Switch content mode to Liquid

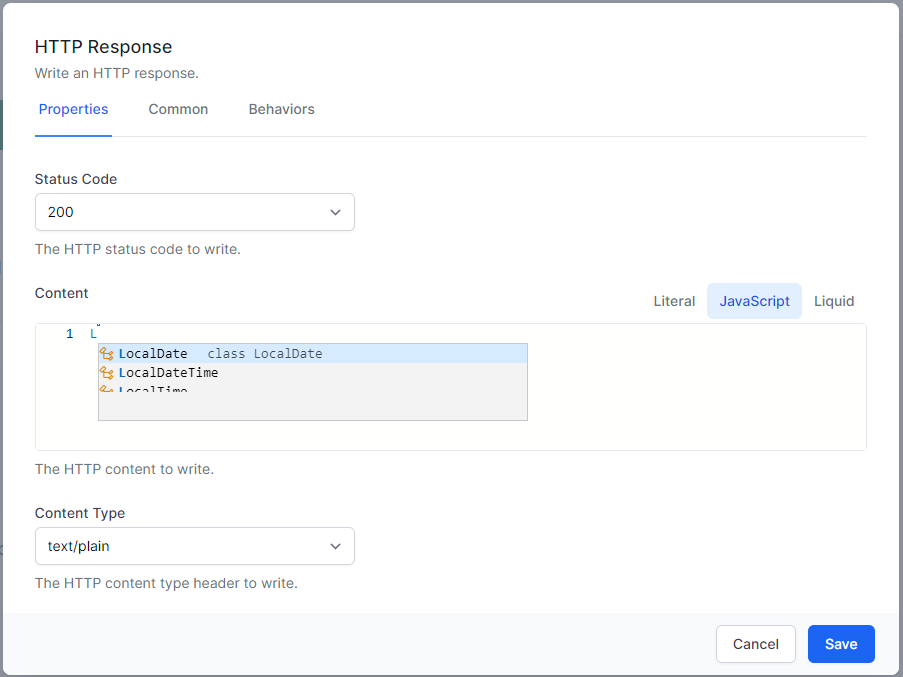[x=834, y=301]
